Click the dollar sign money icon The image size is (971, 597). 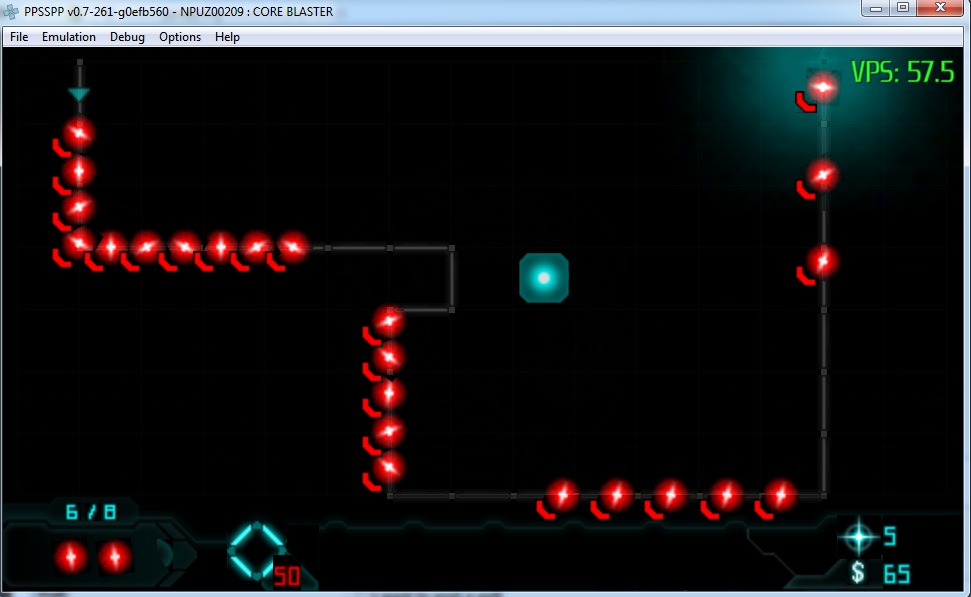858,573
